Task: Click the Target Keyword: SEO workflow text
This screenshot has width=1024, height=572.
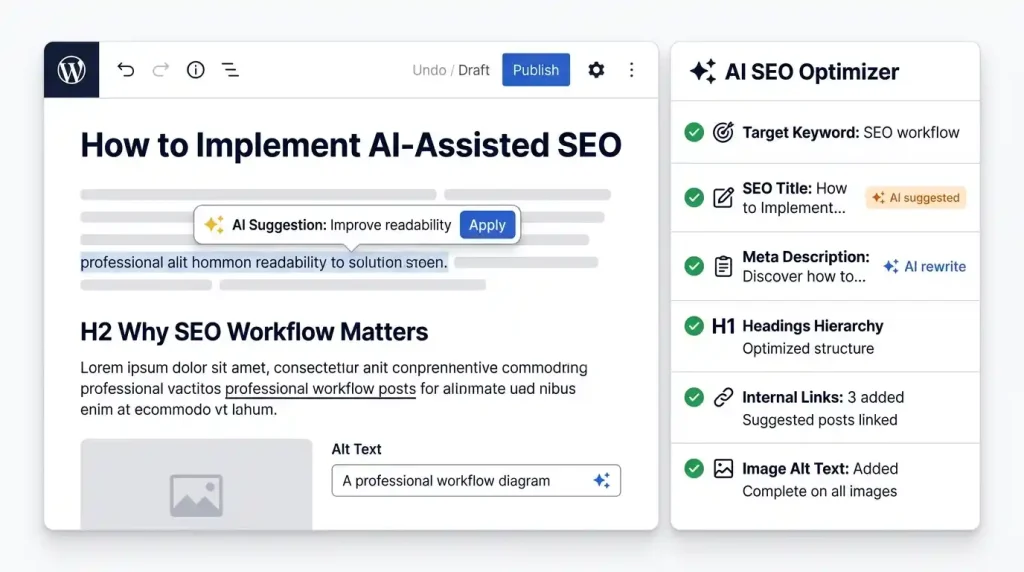Action: (x=850, y=133)
